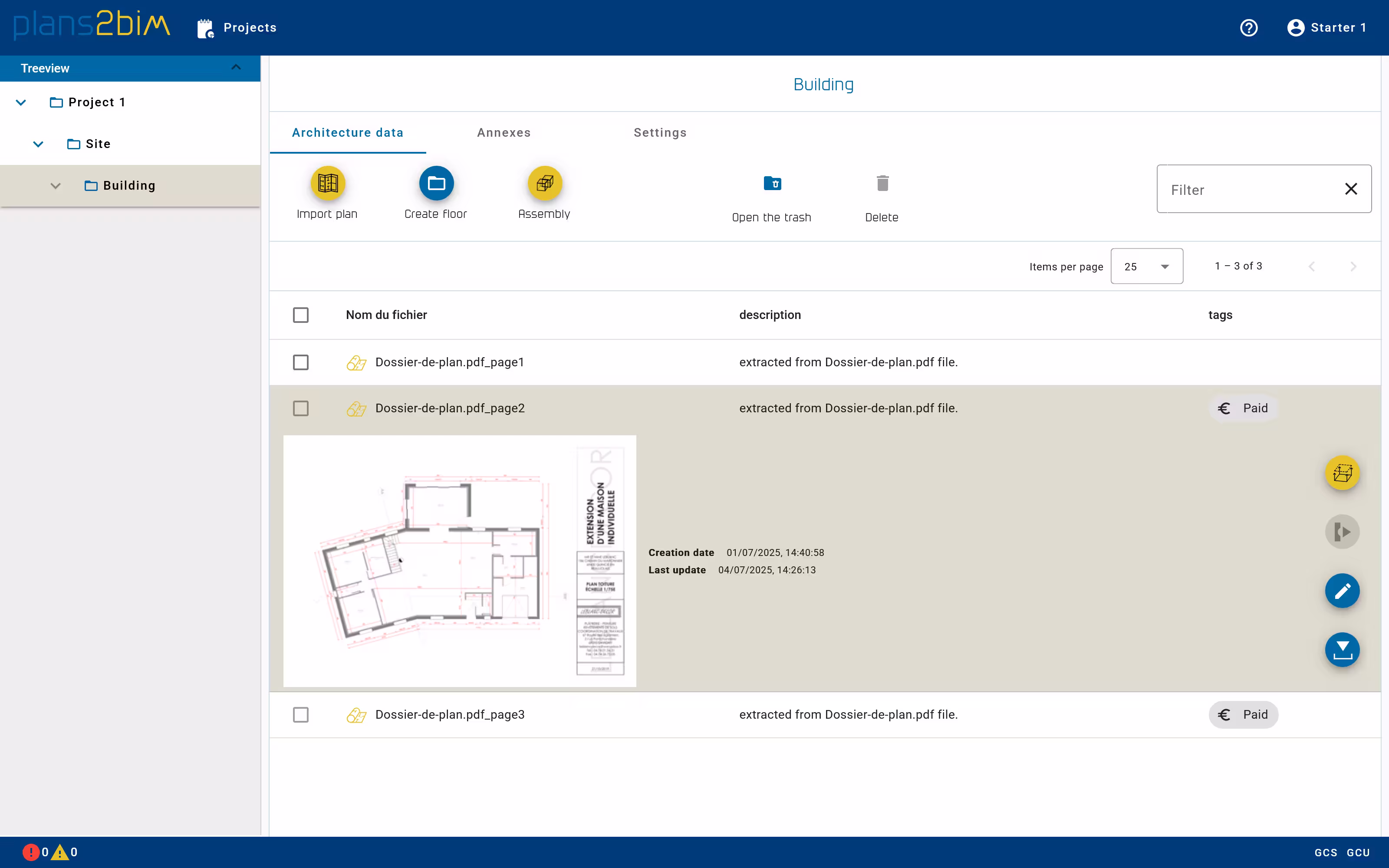
Task: Click the Paid badge on page3
Action: tap(1243, 715)
